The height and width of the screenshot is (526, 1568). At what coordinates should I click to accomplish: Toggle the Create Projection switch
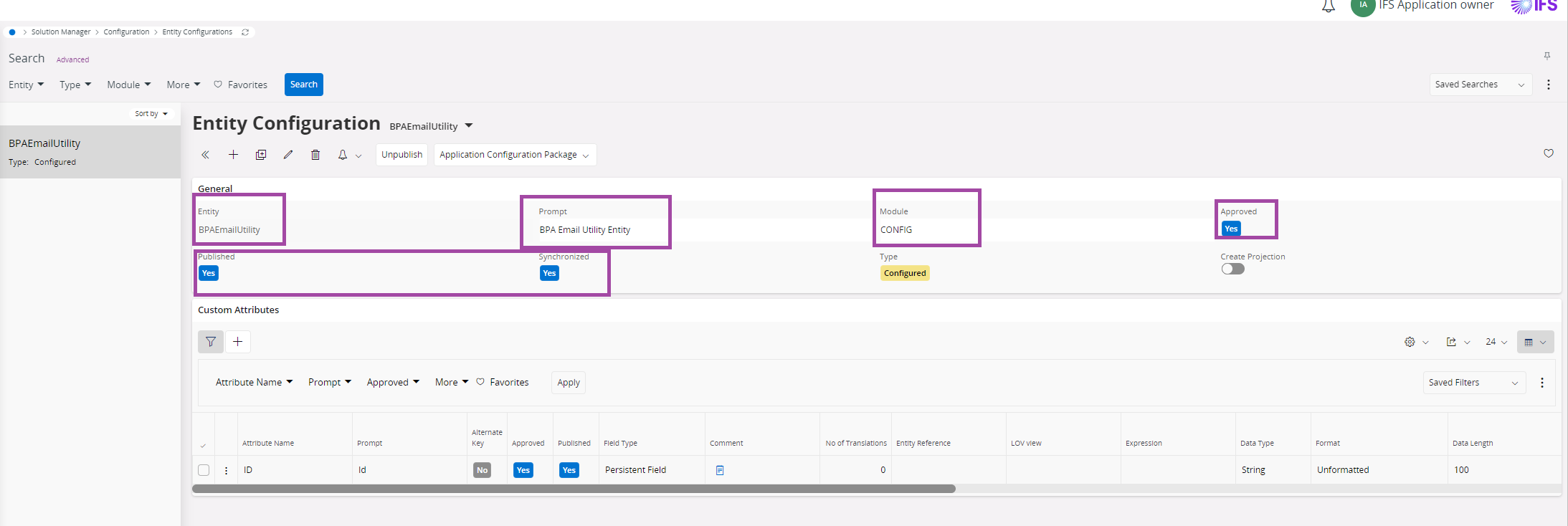click(x=1233, y=269)
